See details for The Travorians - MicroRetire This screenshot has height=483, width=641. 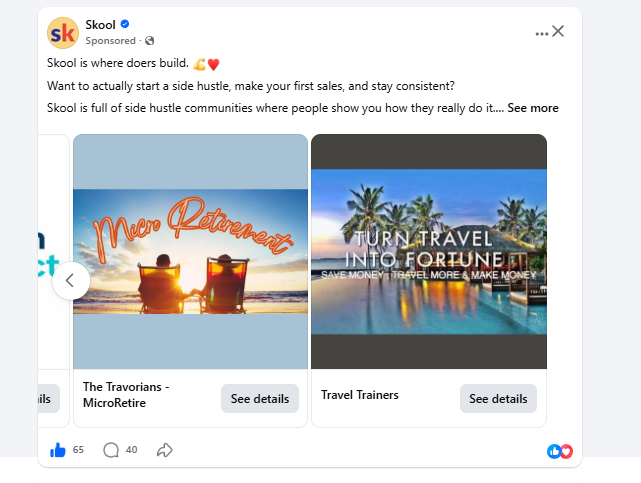pos(260,398)
